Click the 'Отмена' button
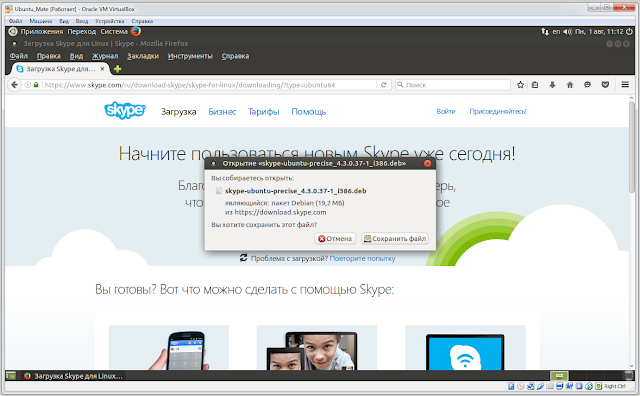Screen dimensions: 640x396 335,238
